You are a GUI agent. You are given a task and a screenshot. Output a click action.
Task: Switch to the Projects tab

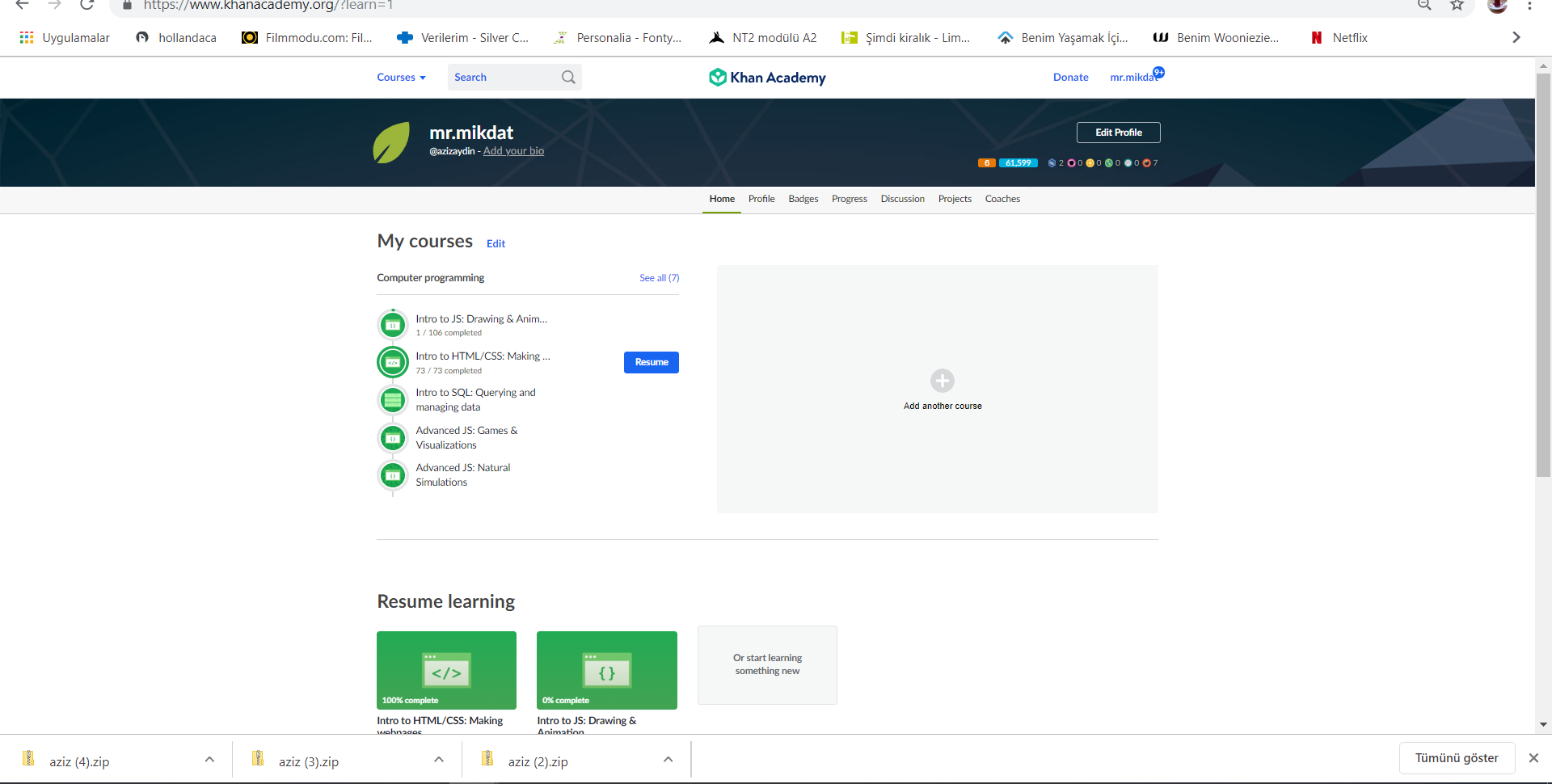955,199
